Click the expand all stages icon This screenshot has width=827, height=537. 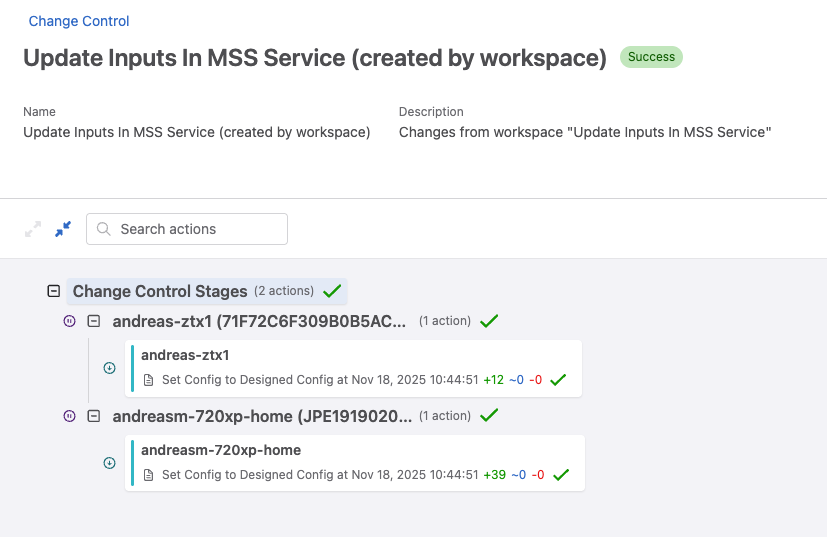tap(33, 229)
